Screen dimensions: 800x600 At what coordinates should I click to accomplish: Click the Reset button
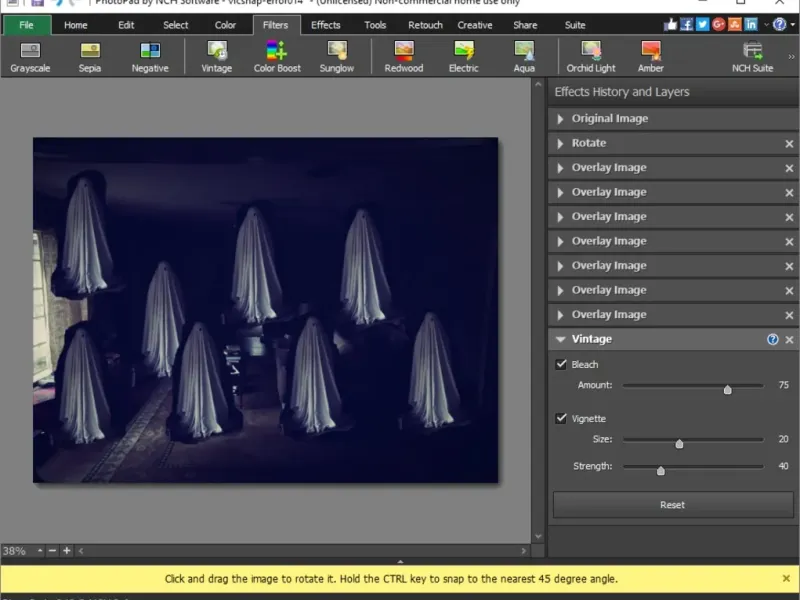pyautogui.click(x=672, y=505)
